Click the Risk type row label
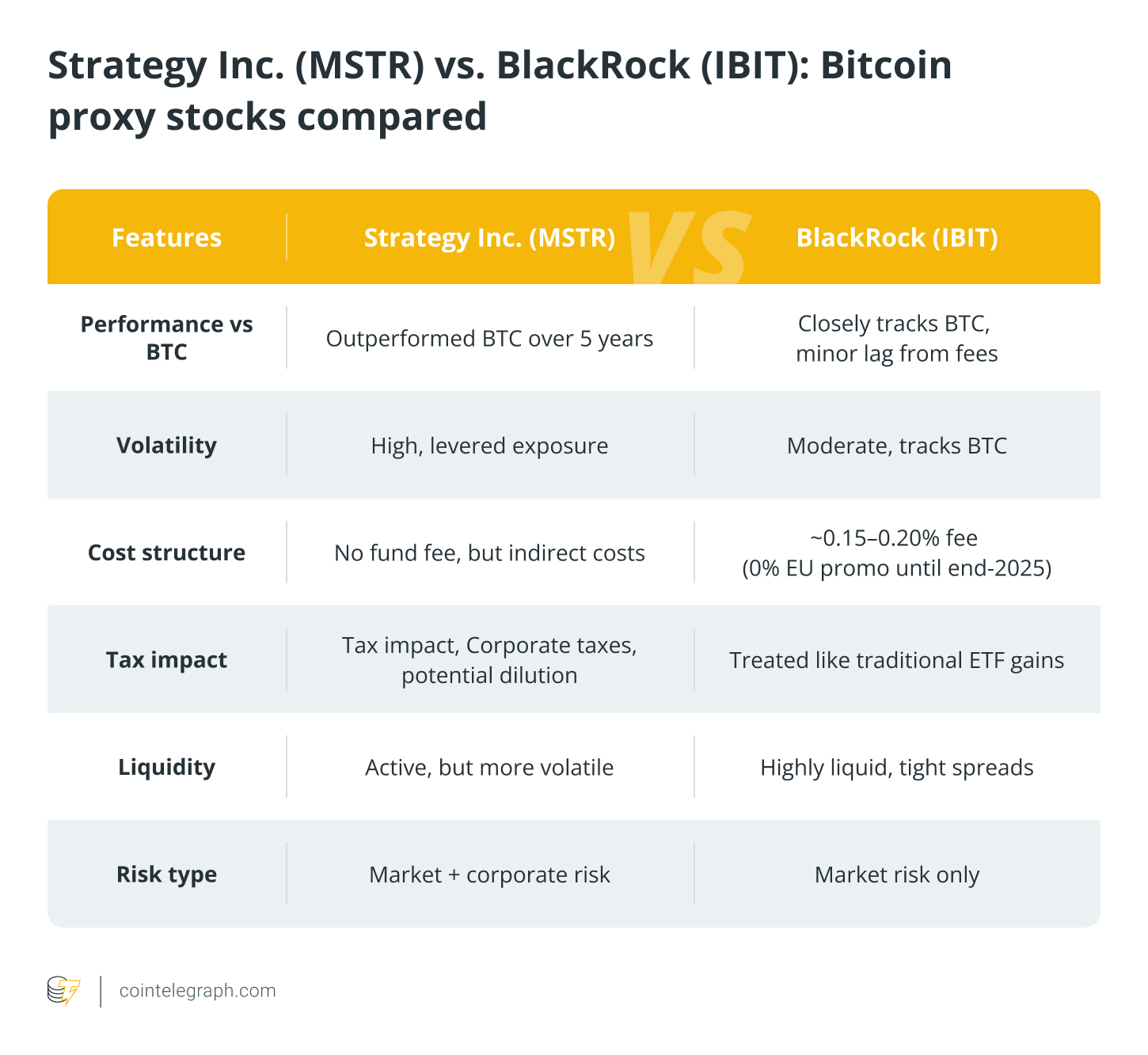Screen dimensions: 1148x1055 coord(166,875)
